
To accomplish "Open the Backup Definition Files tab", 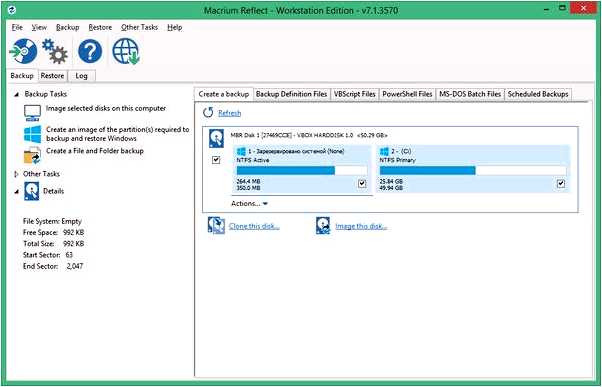I will pyautogui.click(x=291, y=94).
